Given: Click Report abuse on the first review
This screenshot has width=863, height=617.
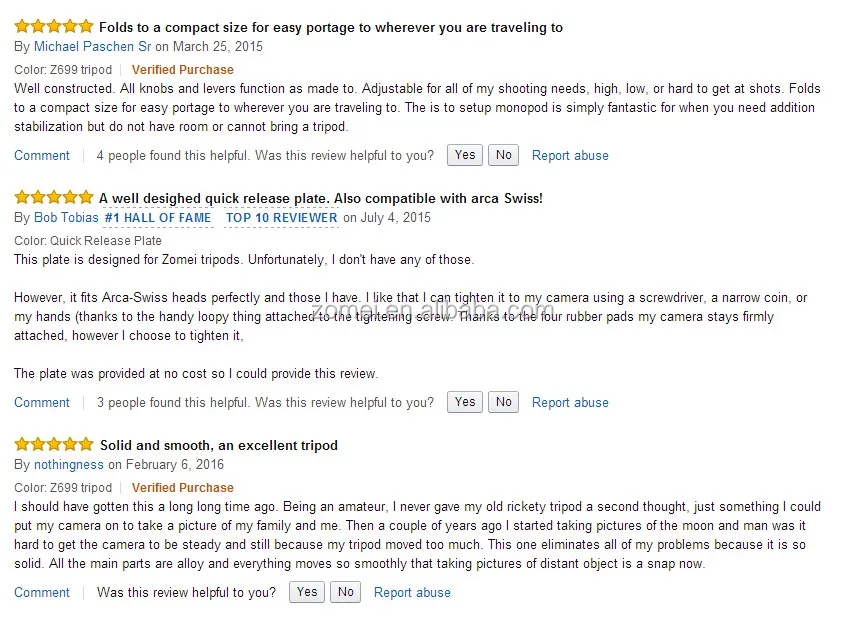Looking at the screenshot, I should (x=570, y=155).
